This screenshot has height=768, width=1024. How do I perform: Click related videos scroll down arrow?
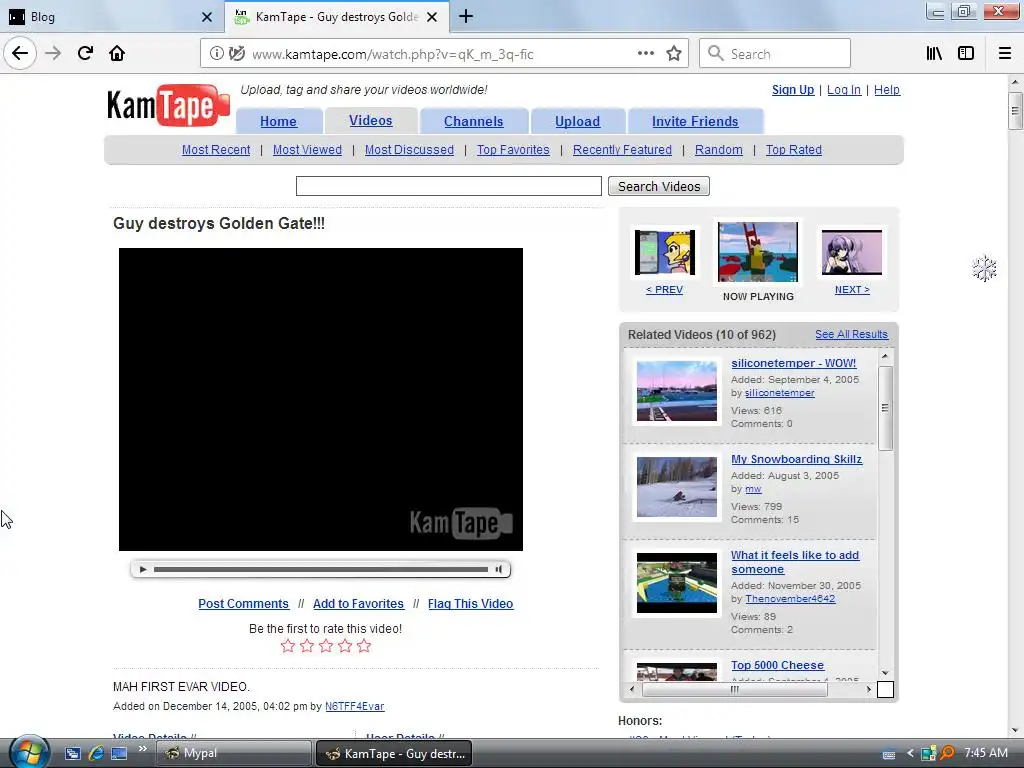[885, 673]
